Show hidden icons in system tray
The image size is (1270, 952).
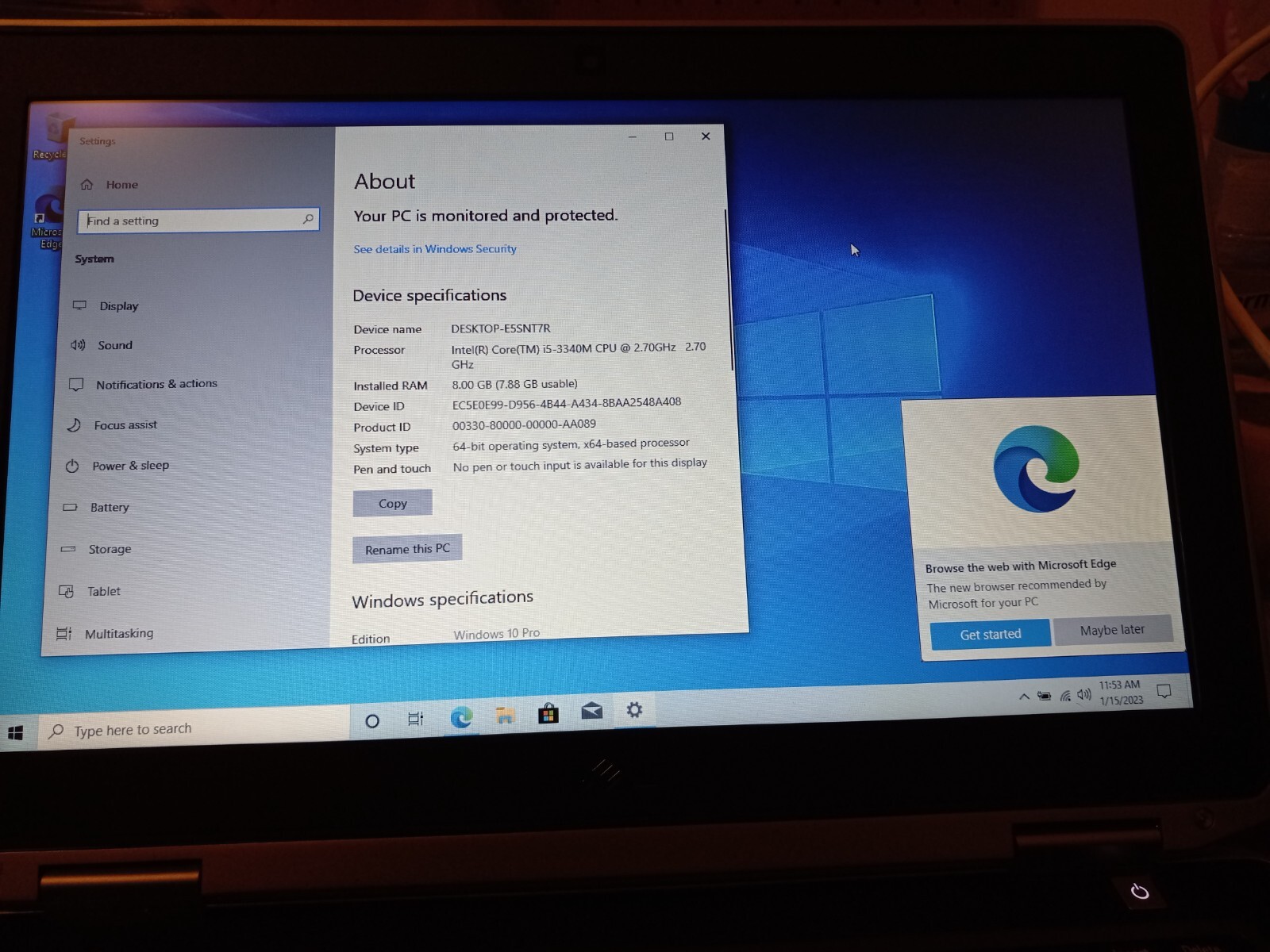point(1024,697)
